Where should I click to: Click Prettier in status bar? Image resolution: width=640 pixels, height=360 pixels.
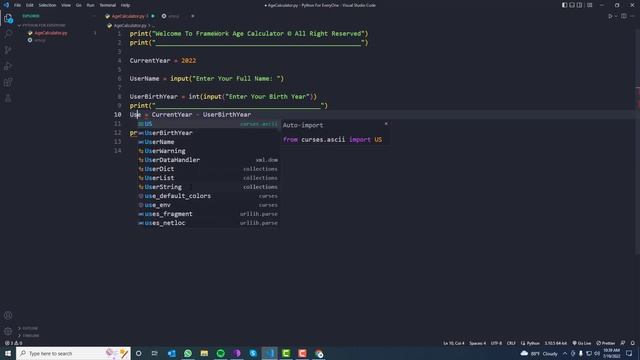[606, 343]
